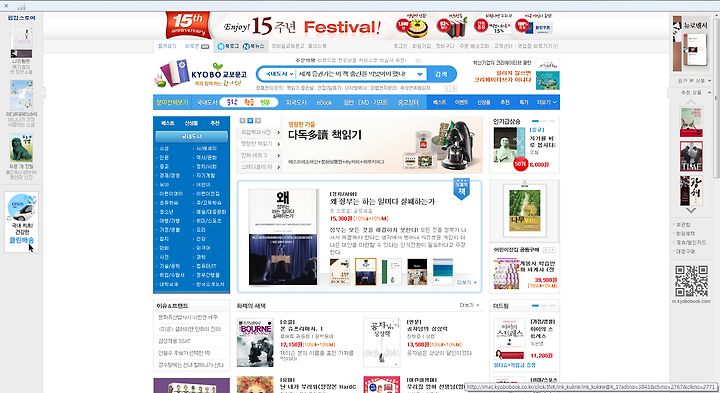The height and width of the screenshot is (393, 720).
Task: Open 제휴/할인카드 in the right sidebar
Action: point(691,242)
